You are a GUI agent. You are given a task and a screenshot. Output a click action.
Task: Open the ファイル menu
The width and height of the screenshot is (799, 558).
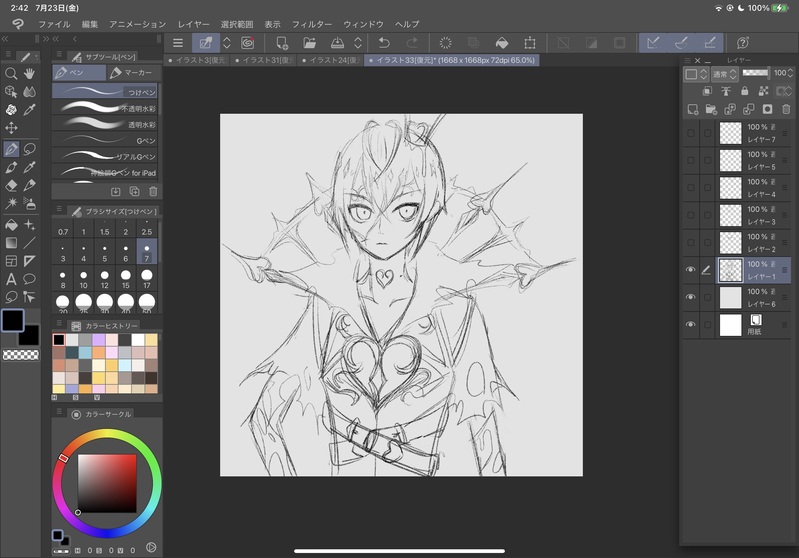(55, 24)
